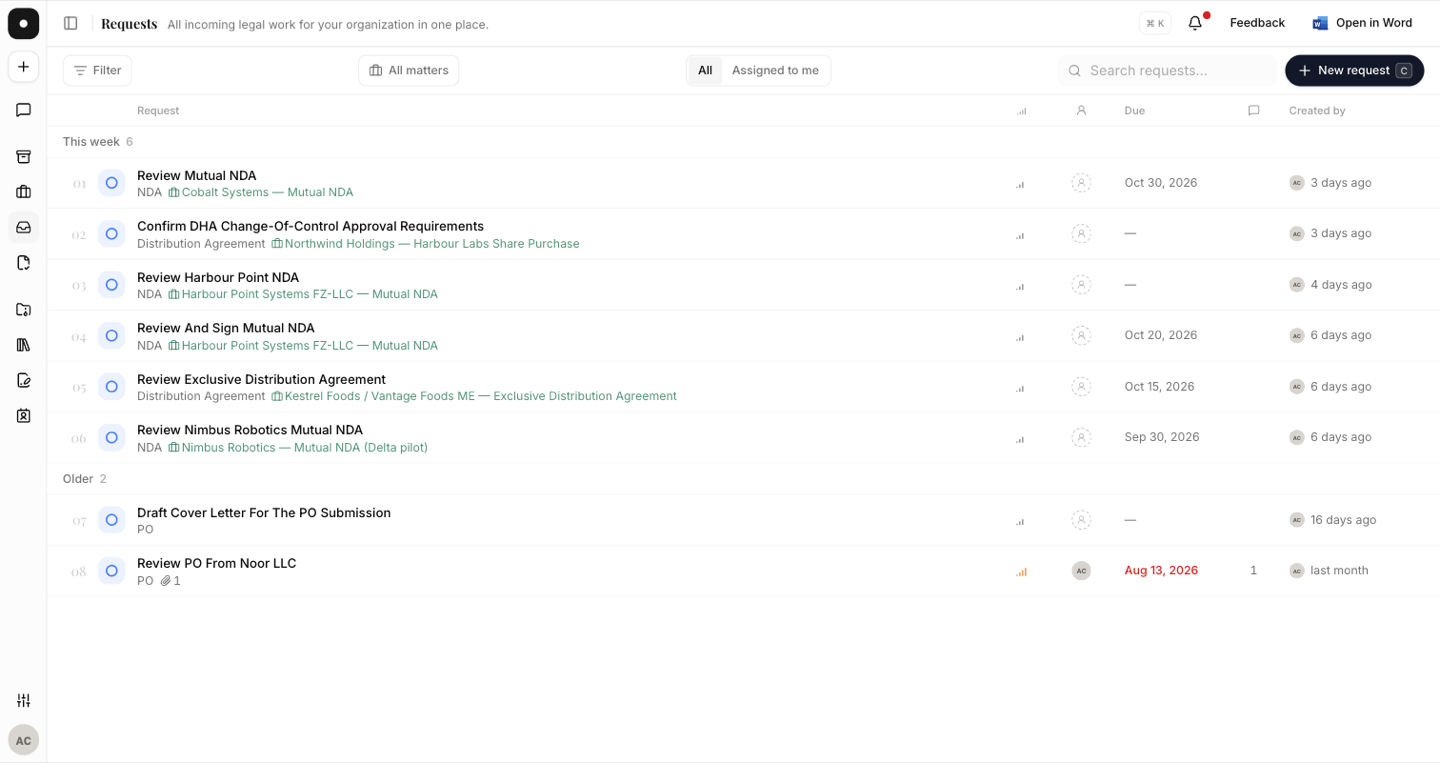Image resolution: width=1440 pixels, height=763 pixels.
Task: Click the Due column header
Action: point(1134,111)
